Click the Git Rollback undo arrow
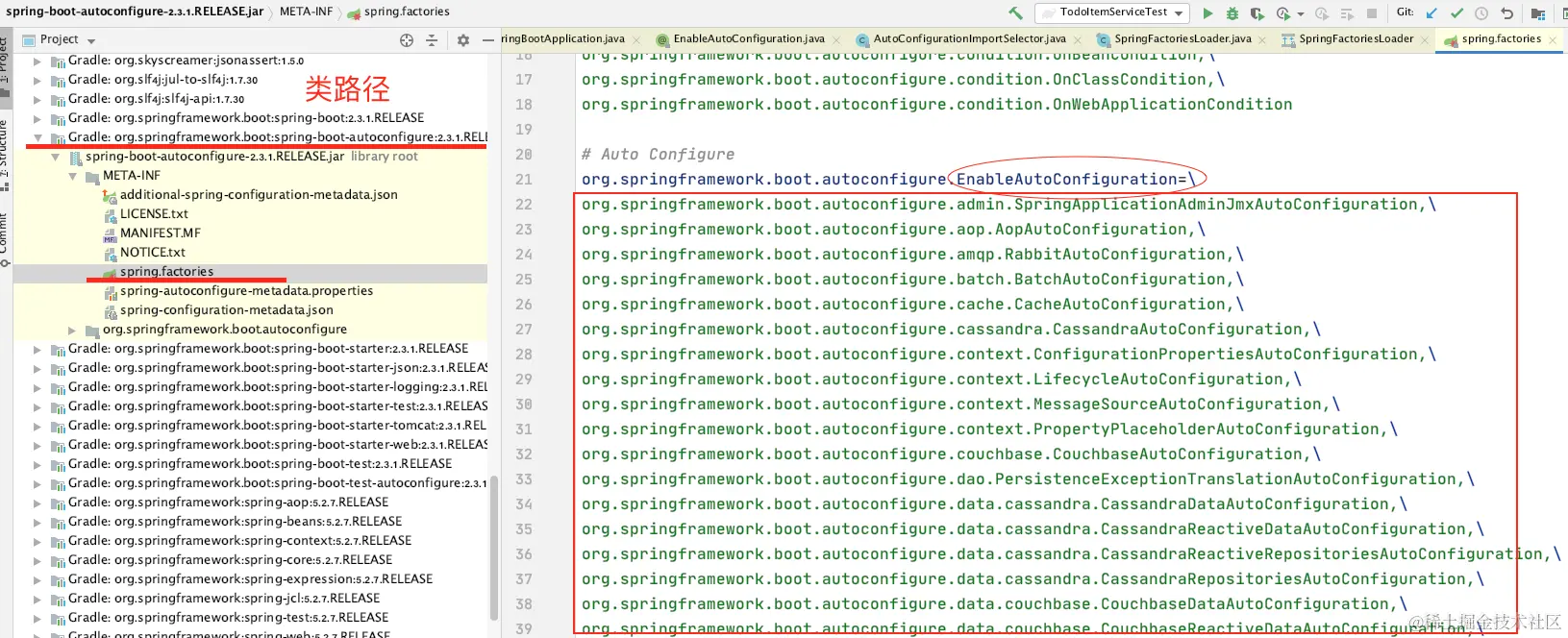The height and width of the screenshot is (638, 1568). coord(1506,13)
